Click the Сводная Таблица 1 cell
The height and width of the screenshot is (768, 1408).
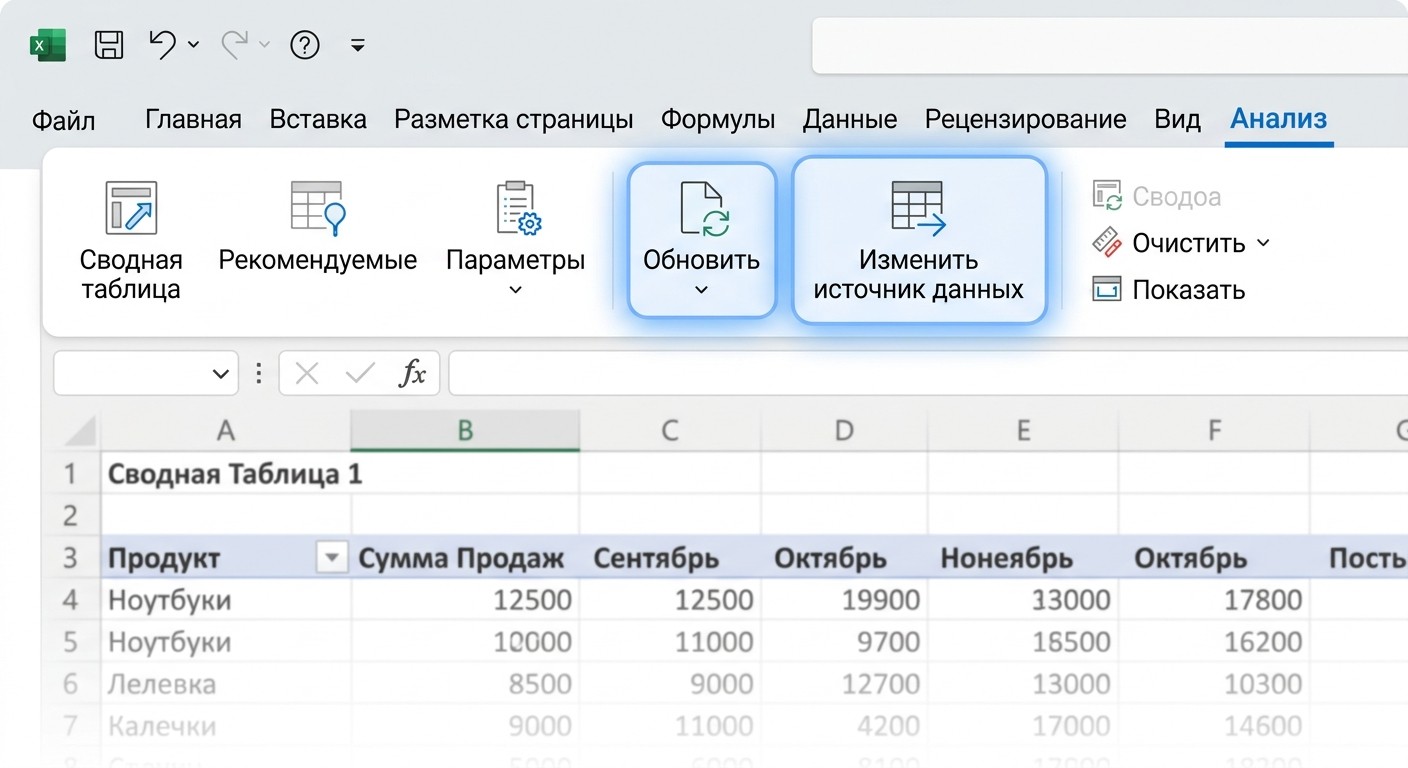click(226, 474)
